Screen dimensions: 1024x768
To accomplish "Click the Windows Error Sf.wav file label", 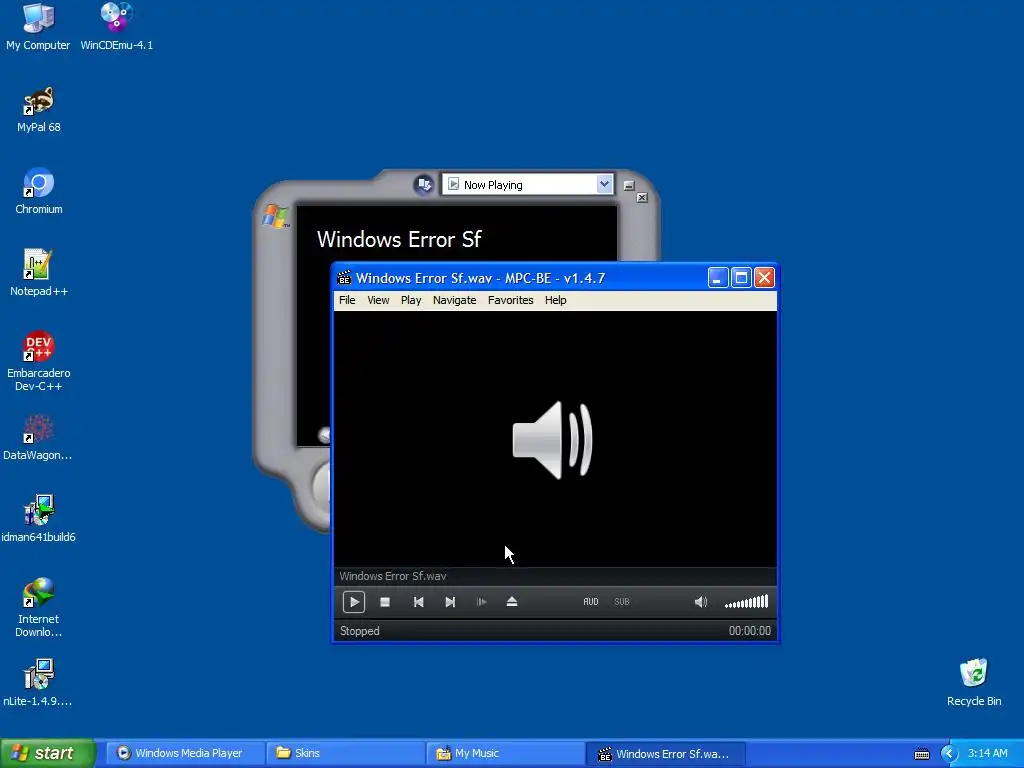I will (392, 576).
